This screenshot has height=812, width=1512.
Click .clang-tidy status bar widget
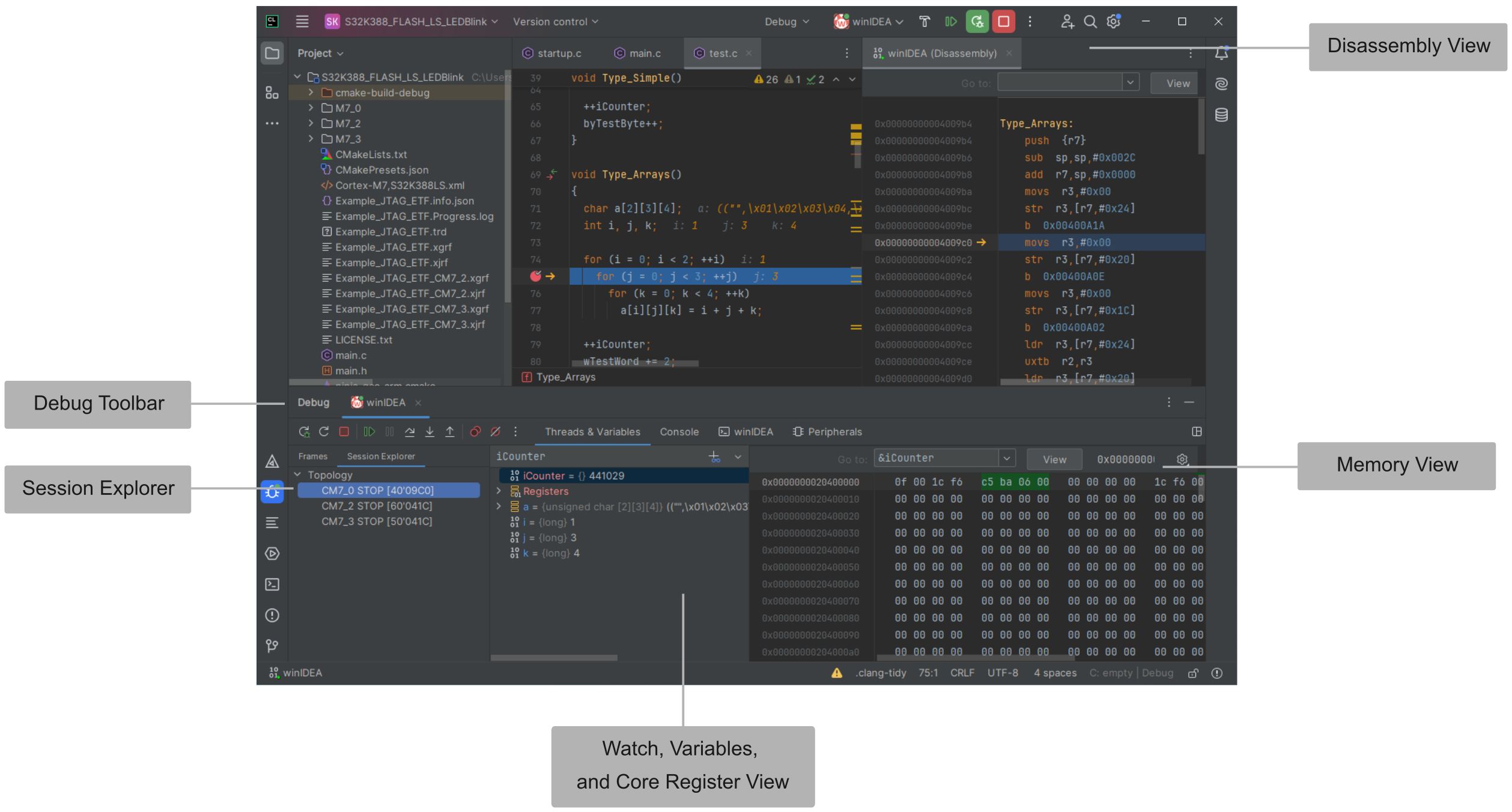pyautogui.click(x=881, y=673)
